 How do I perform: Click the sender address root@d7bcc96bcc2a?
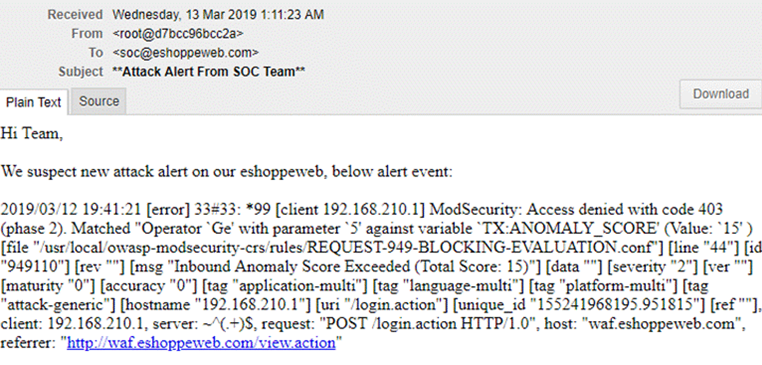click(178, 34)
